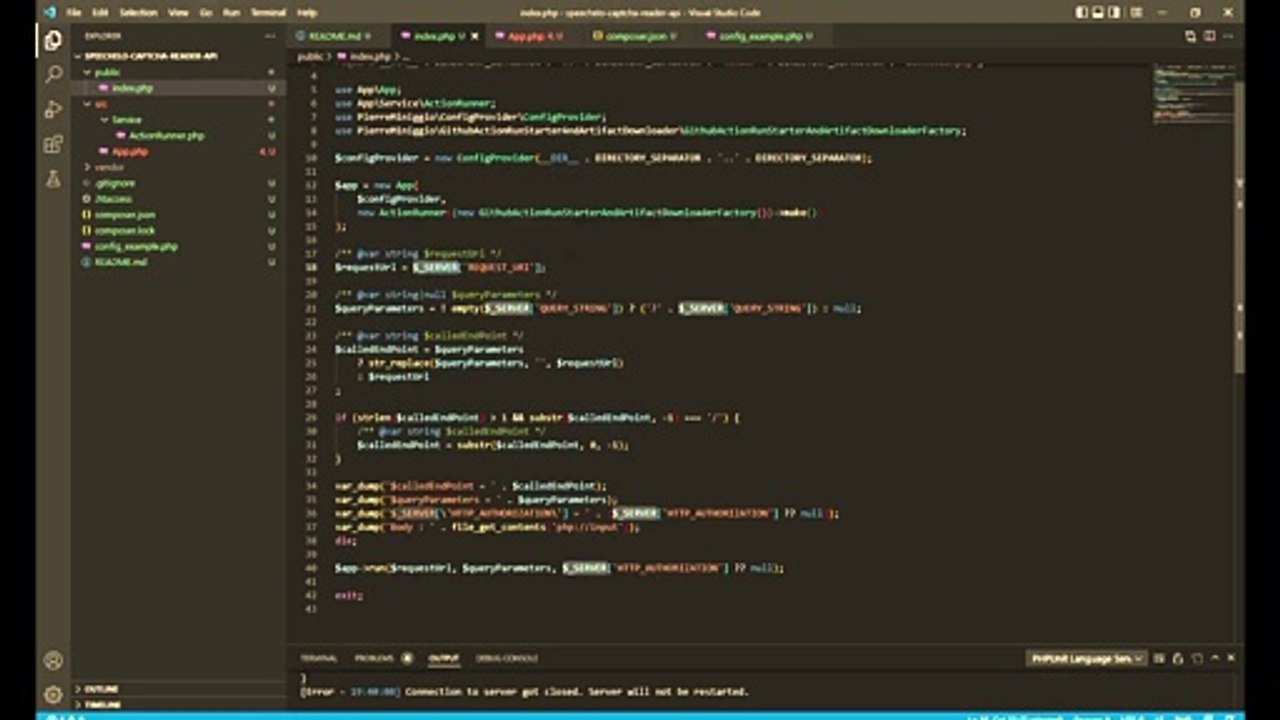Screen dimensions: 1280x720
Task: Open the Explorer view in activity bar
Action: 53,41
